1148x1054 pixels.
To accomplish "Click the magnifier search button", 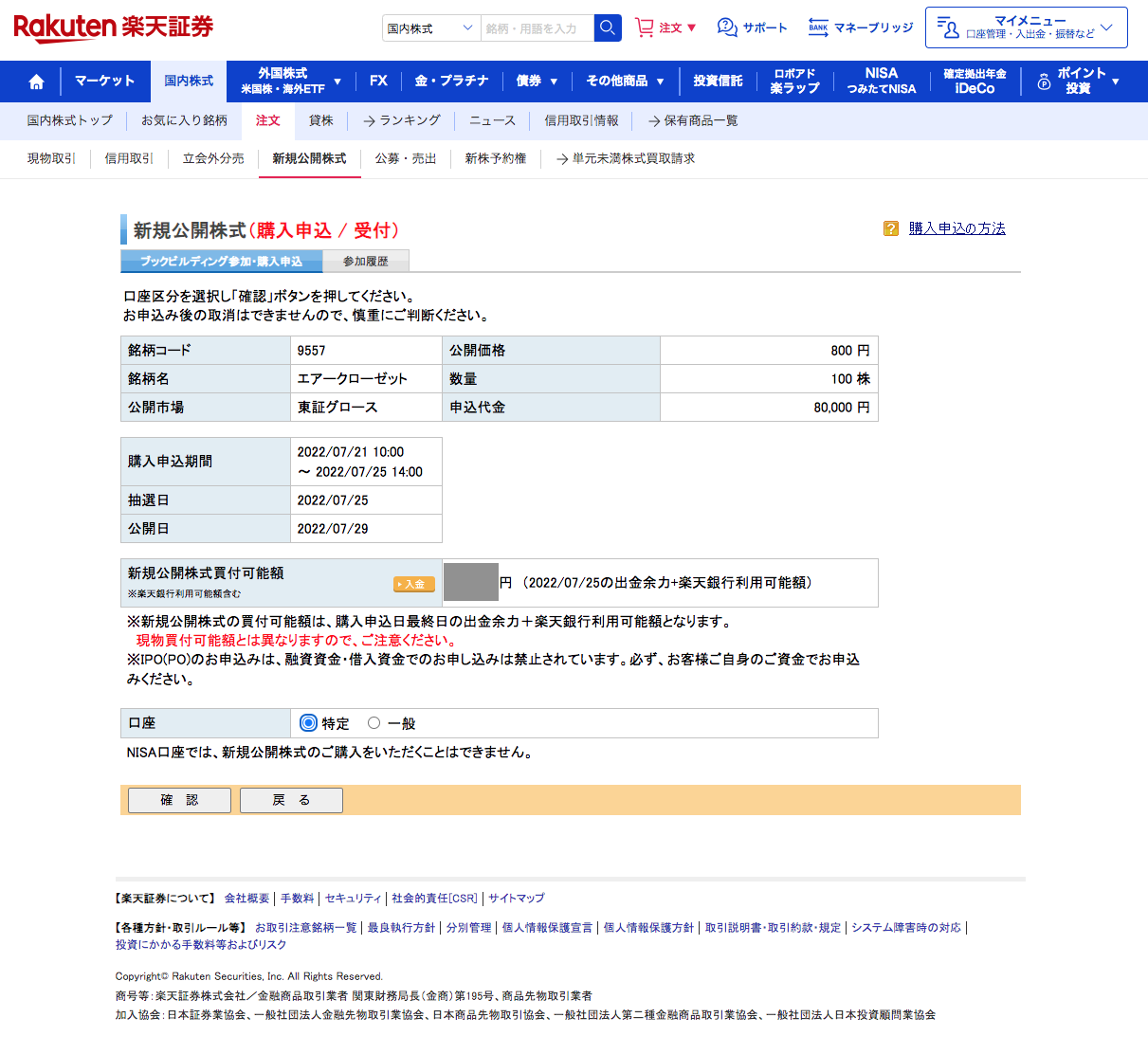I will pos(608,28).
